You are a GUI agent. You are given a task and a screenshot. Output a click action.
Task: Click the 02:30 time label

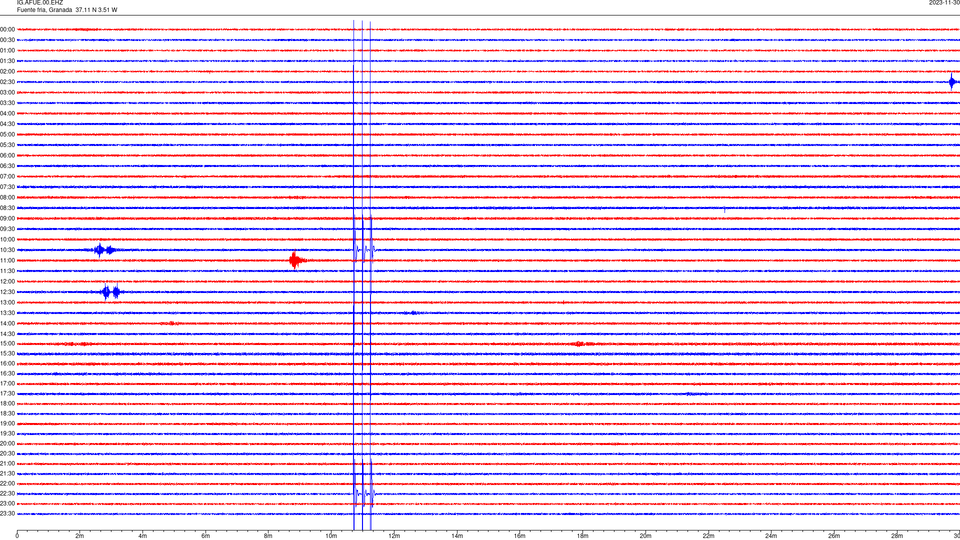tap(7, 82)
